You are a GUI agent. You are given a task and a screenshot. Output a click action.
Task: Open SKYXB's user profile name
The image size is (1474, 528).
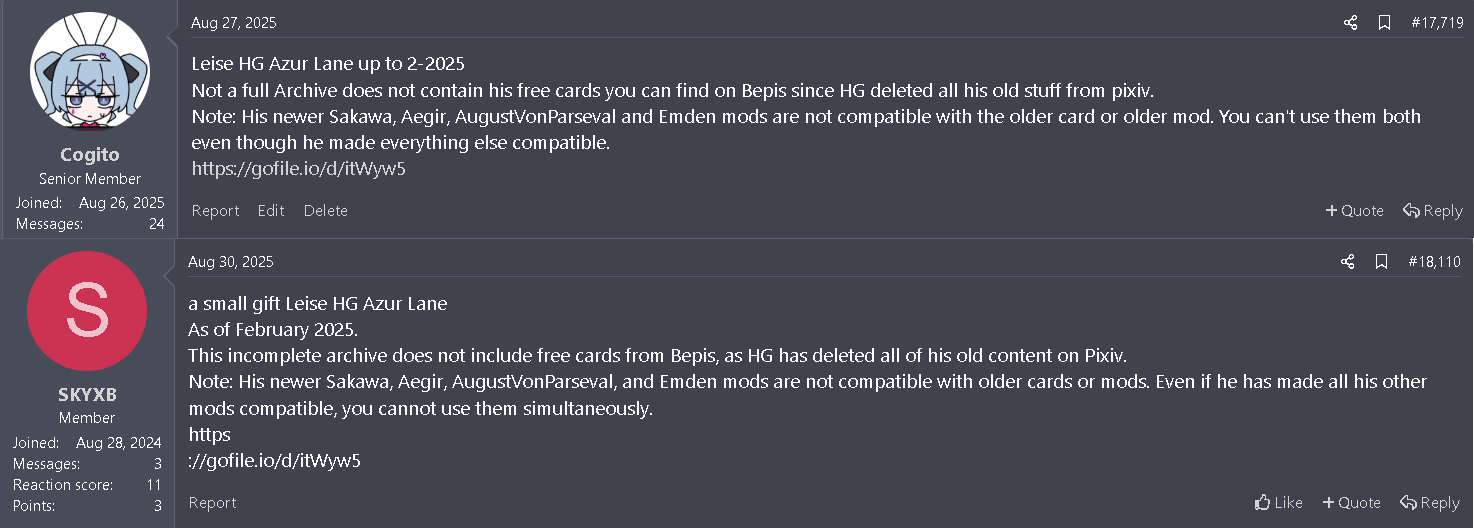point(87,395)
